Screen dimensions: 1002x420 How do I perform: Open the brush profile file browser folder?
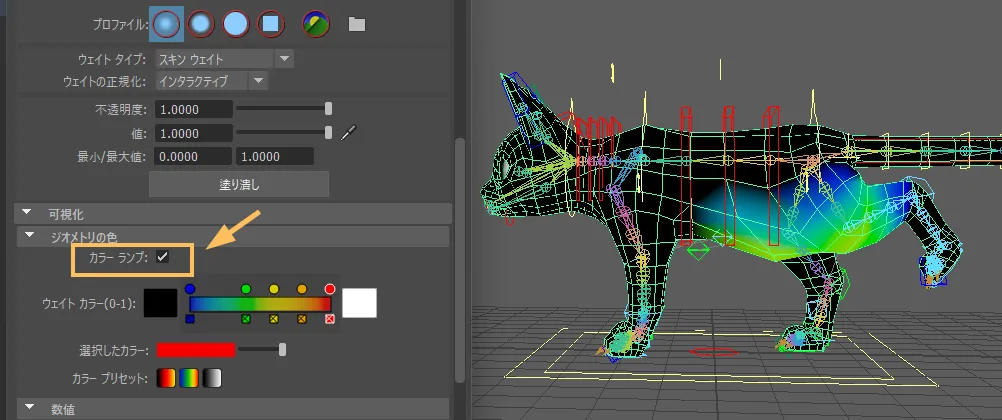coord(356,24)
